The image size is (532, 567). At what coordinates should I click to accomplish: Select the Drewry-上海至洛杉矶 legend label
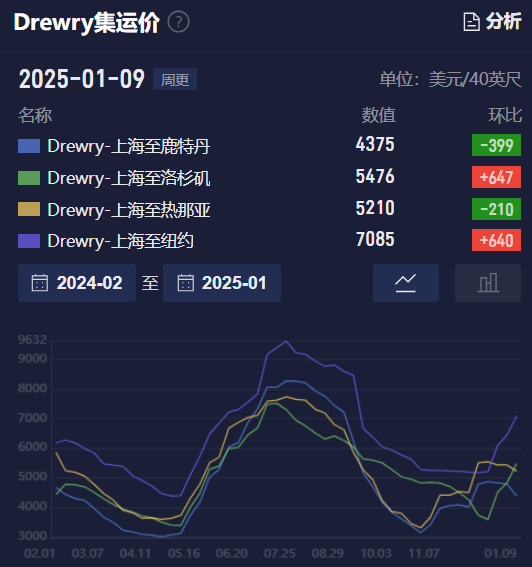coord(129,178)
